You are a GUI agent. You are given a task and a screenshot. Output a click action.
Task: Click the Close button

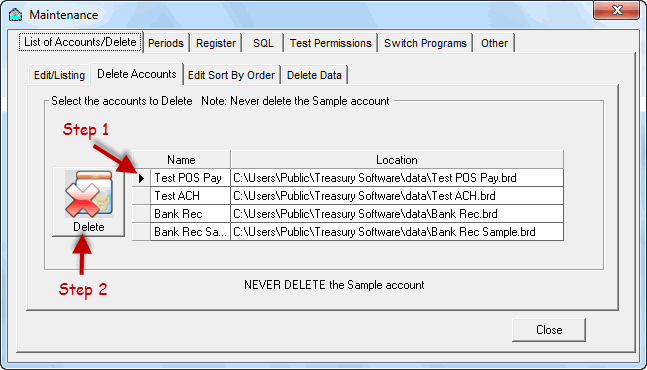[549, 330]
